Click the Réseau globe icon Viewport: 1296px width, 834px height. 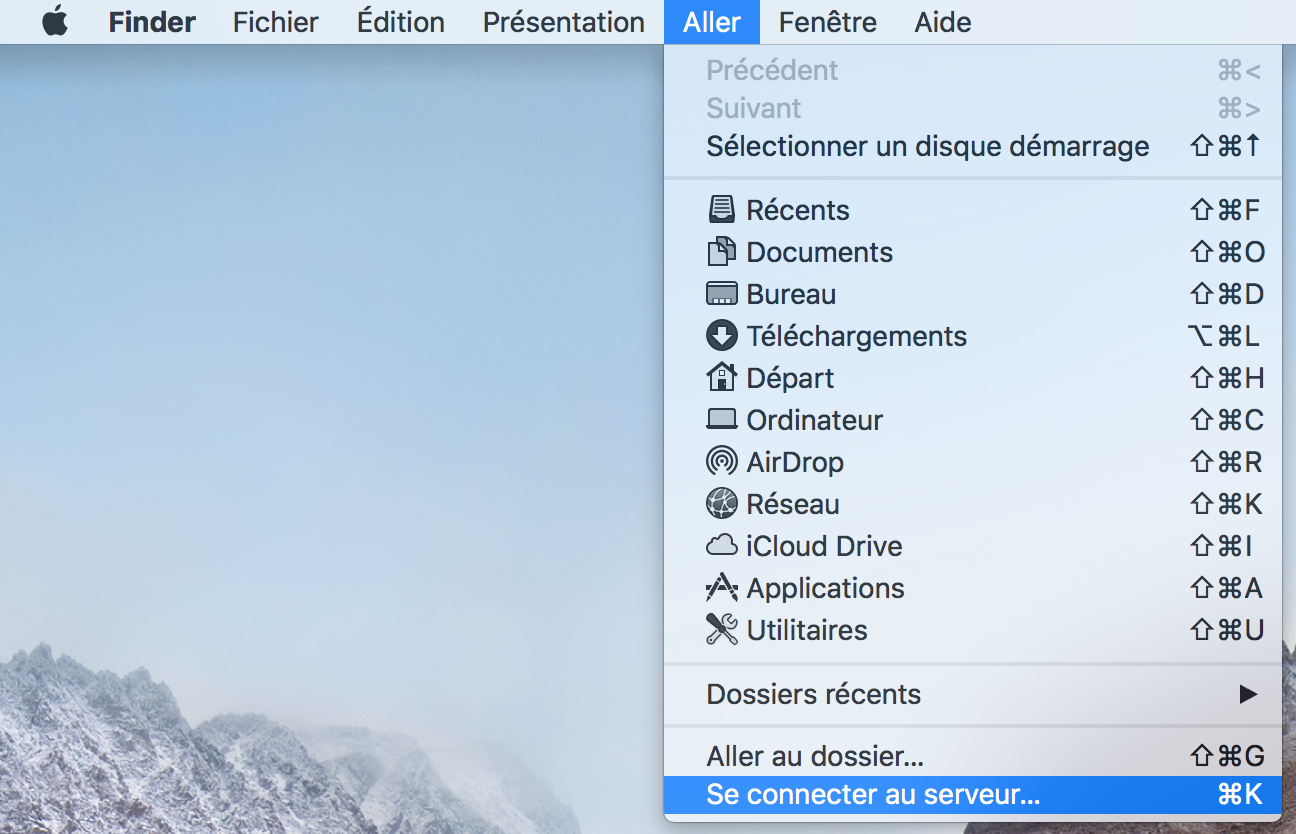click(x=721, y=504)
